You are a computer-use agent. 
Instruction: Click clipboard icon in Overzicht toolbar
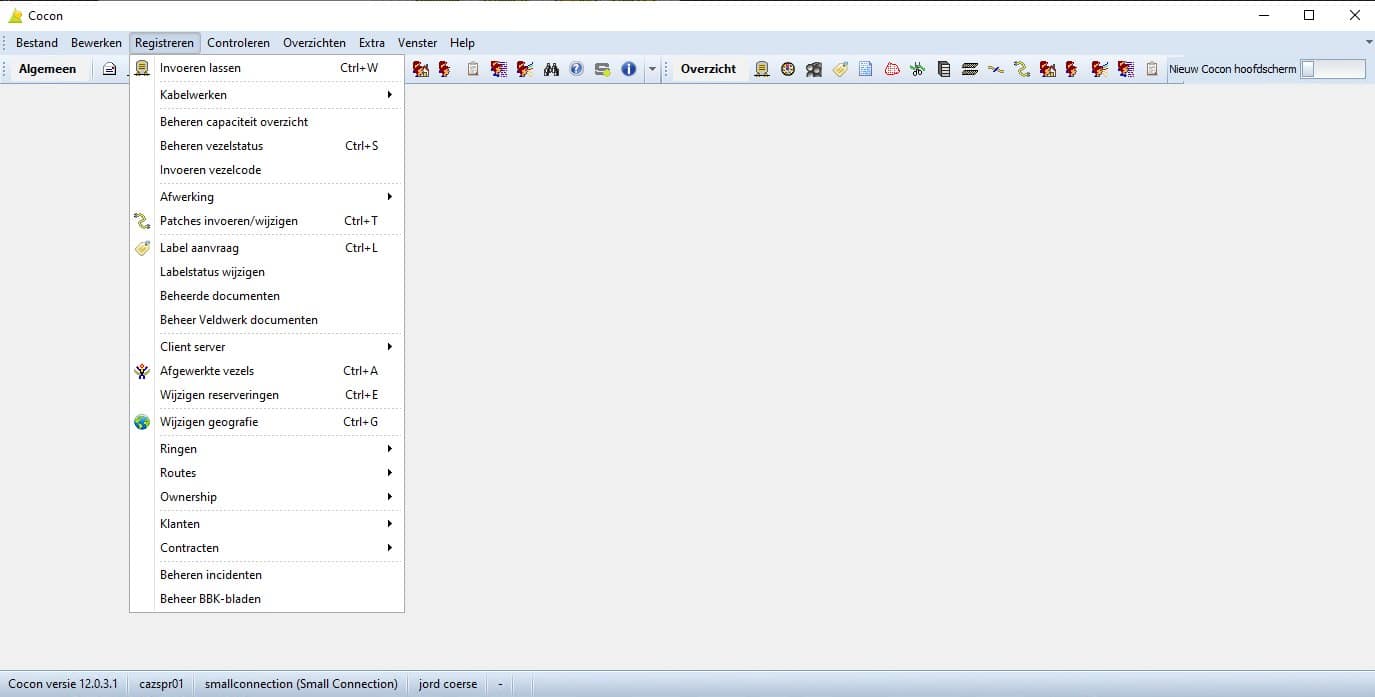coord(1152,69)
